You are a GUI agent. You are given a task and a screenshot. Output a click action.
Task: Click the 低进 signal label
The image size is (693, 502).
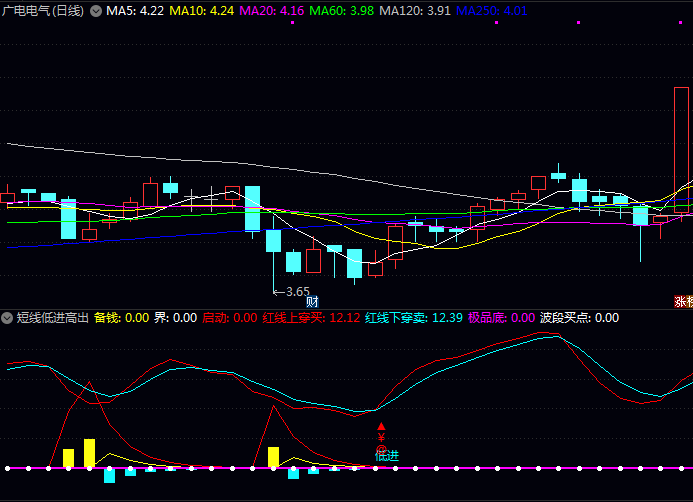[x=387, y=455]
